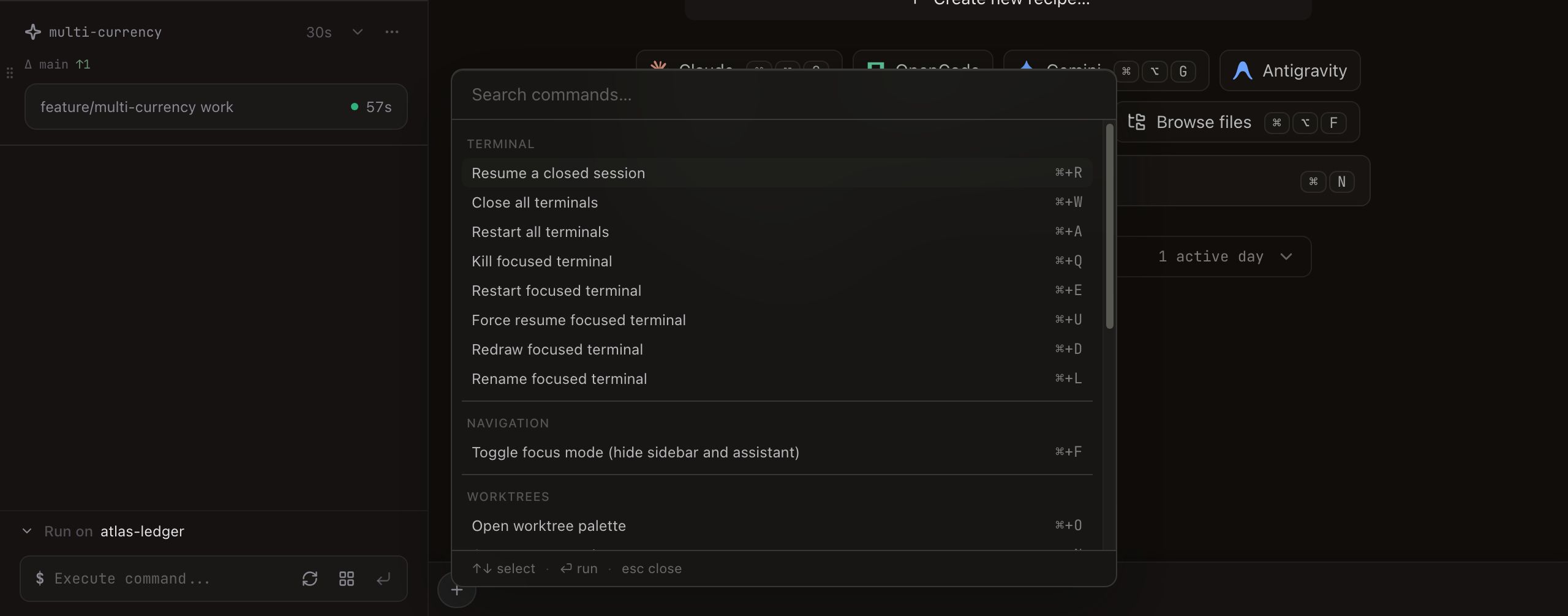Open the multi-currency more options menu
The height and width of the screenshot is (616, 1568).
click(392, 32)
